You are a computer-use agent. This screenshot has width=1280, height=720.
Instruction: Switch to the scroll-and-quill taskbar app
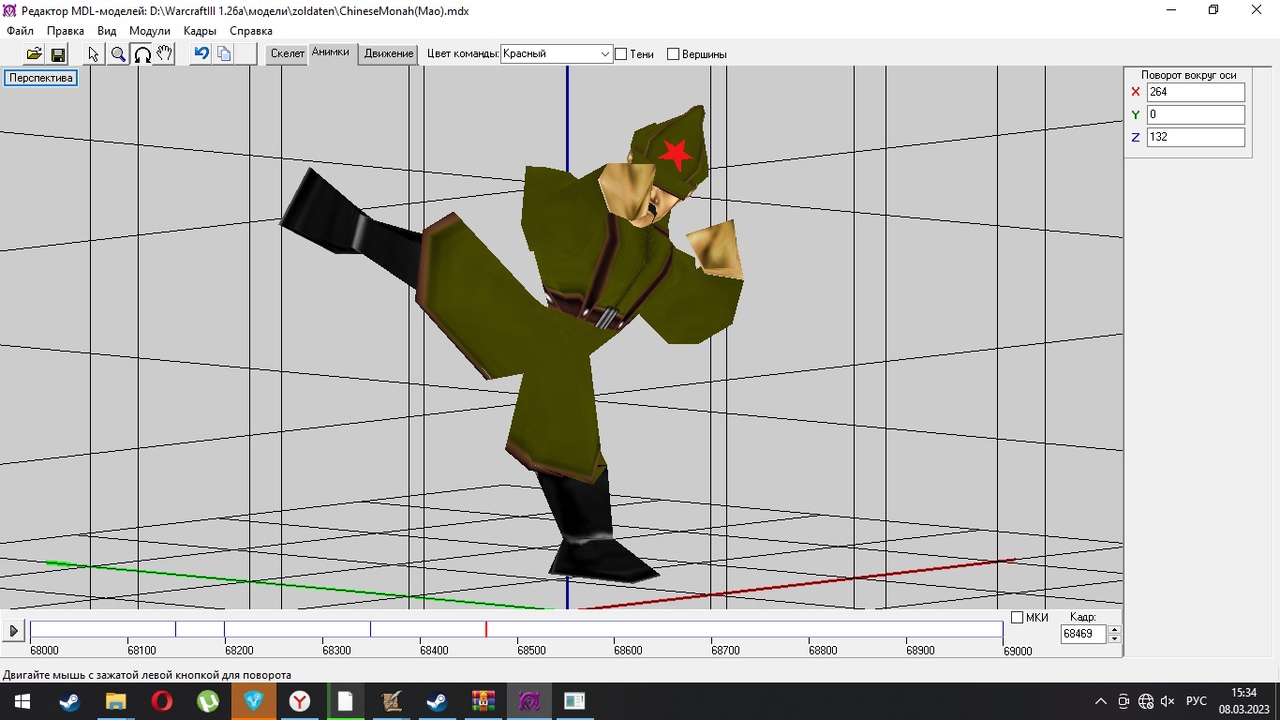(391, 701)
